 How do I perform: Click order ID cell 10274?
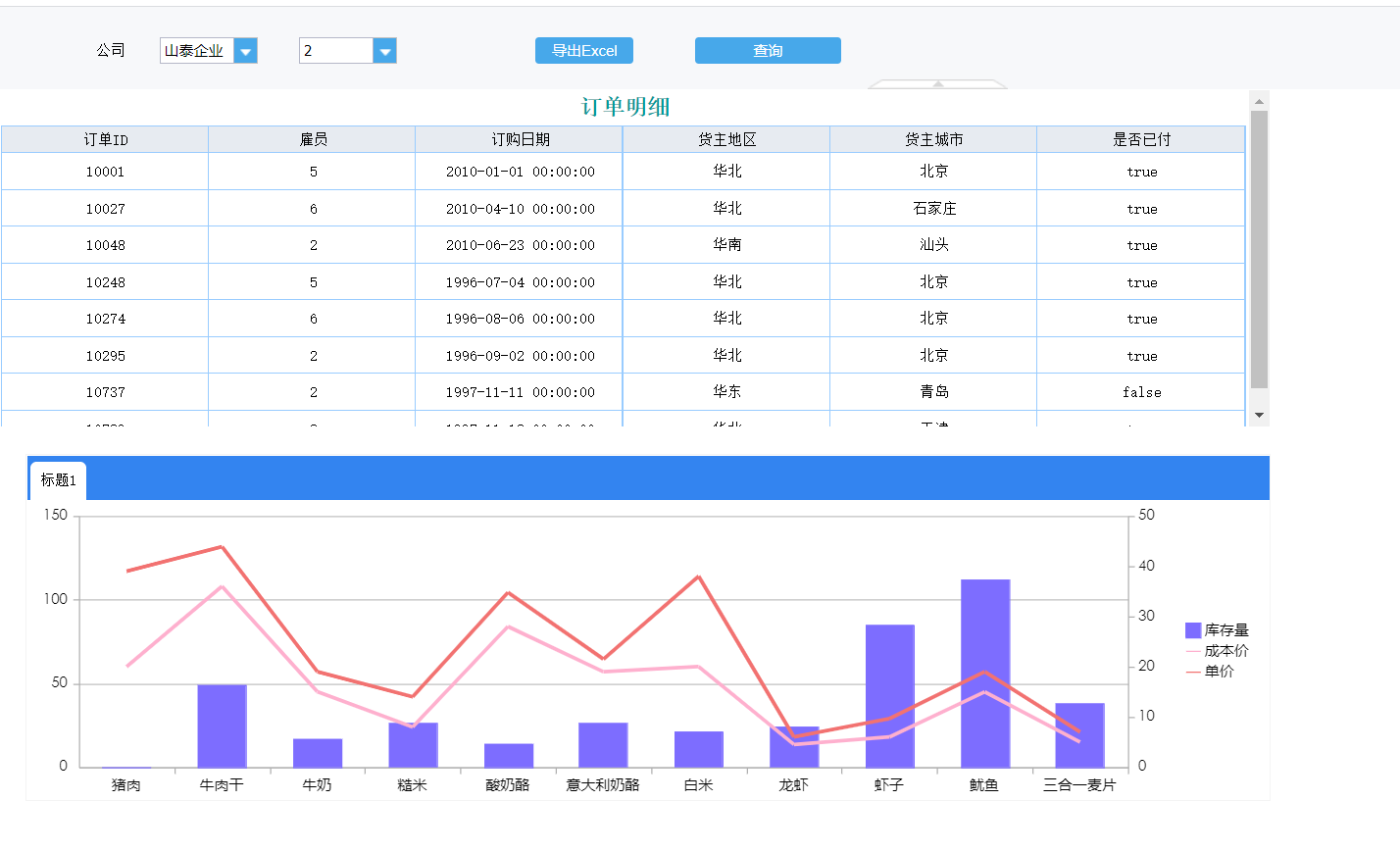[105, 319]
